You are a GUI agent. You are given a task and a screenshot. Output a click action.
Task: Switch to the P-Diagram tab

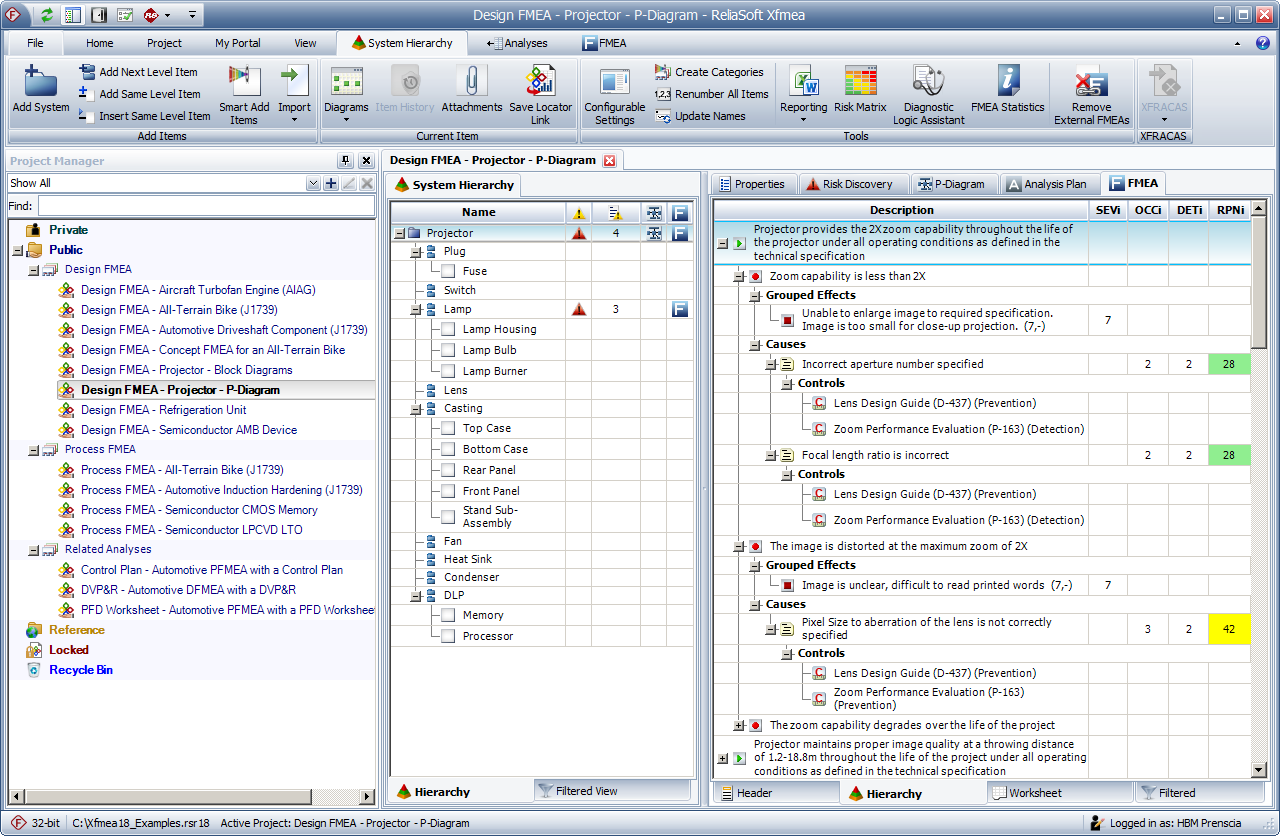click(952, 184)
